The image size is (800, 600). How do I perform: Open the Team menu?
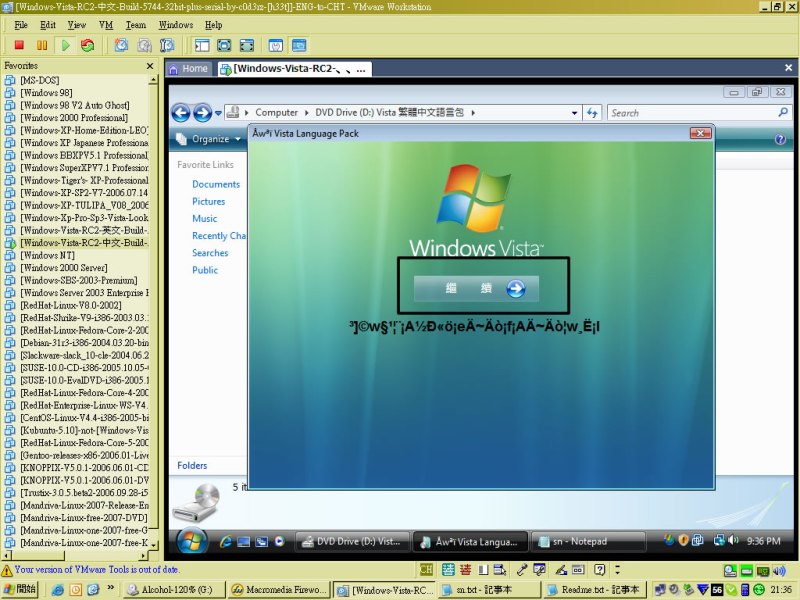pos(136,25)
